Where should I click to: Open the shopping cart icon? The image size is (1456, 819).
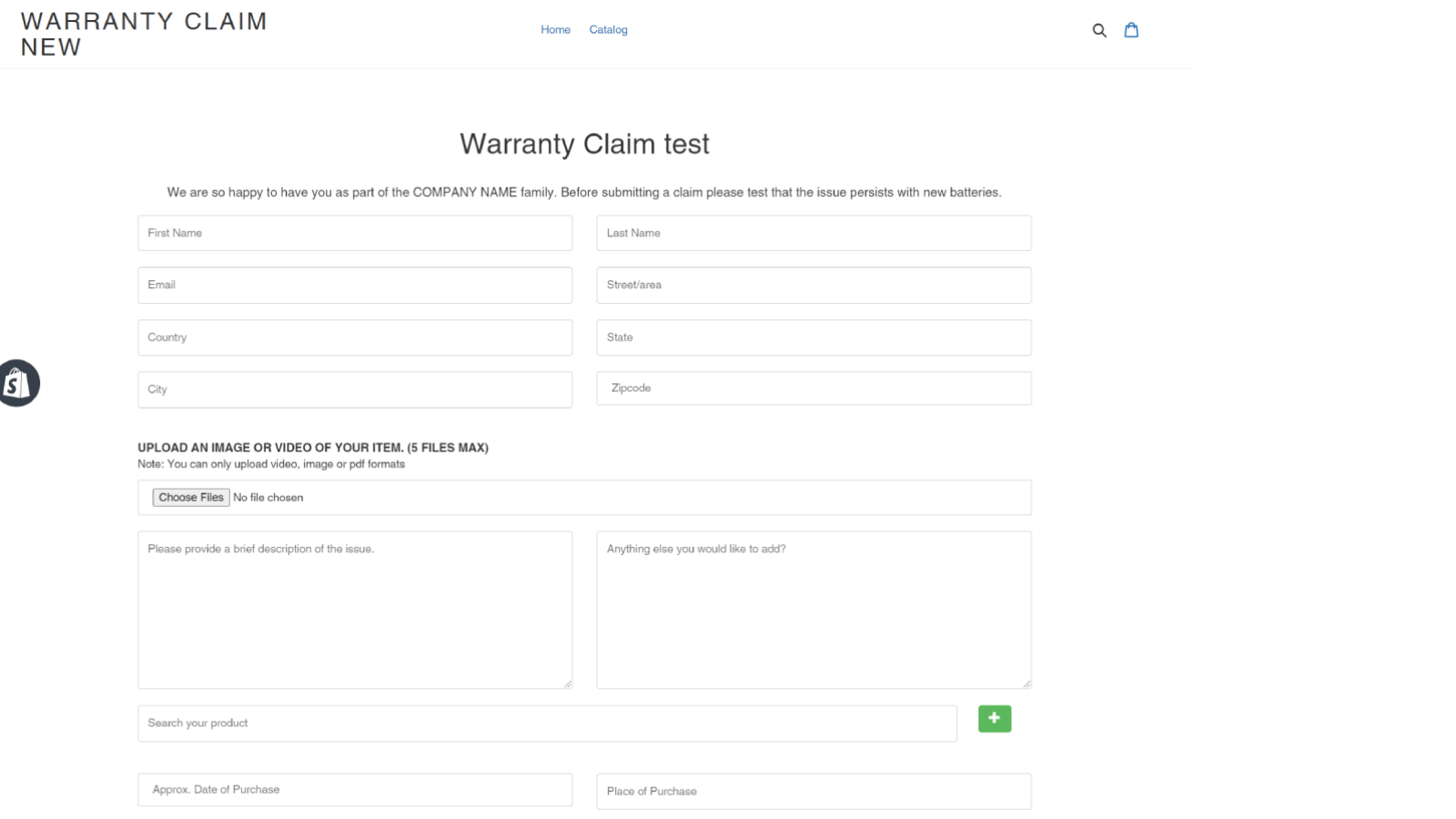(x=1131, y=30)
